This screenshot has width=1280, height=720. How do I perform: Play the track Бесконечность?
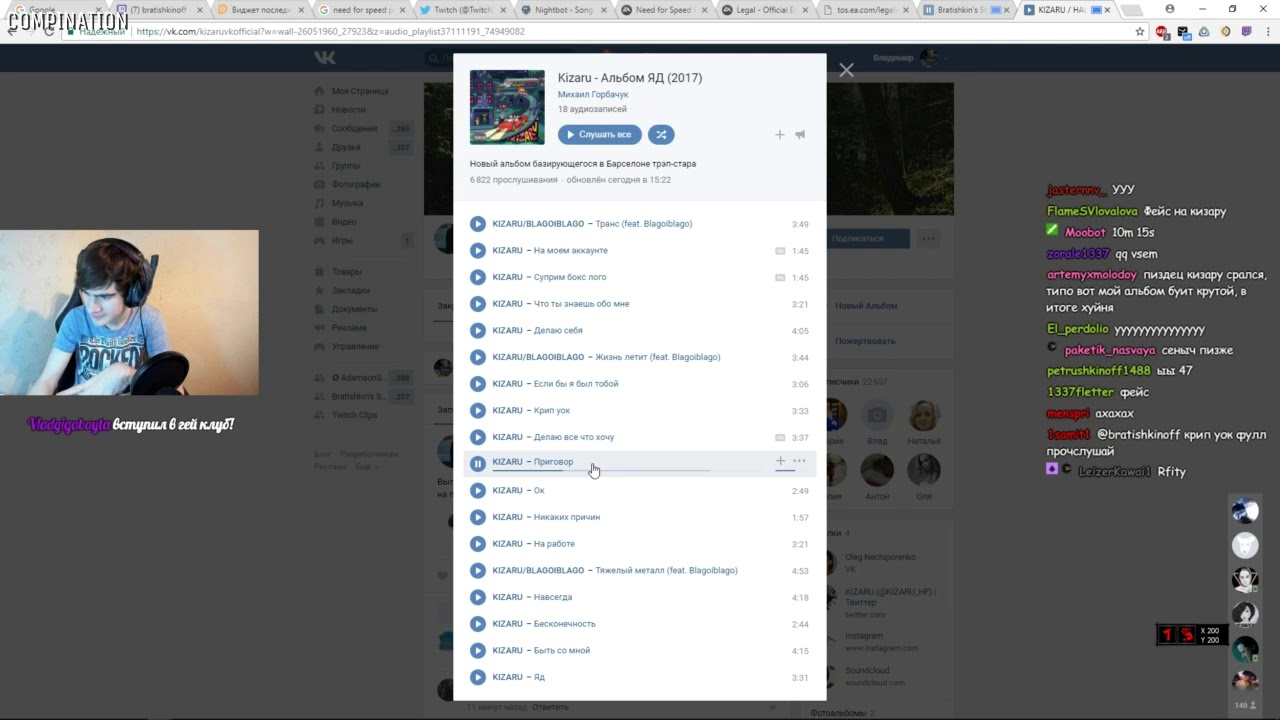(478, 624)
